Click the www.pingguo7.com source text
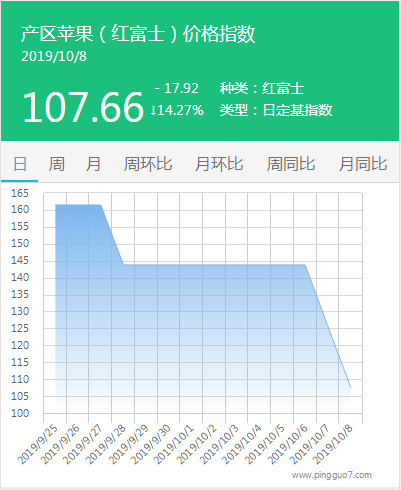 (332, 475)
